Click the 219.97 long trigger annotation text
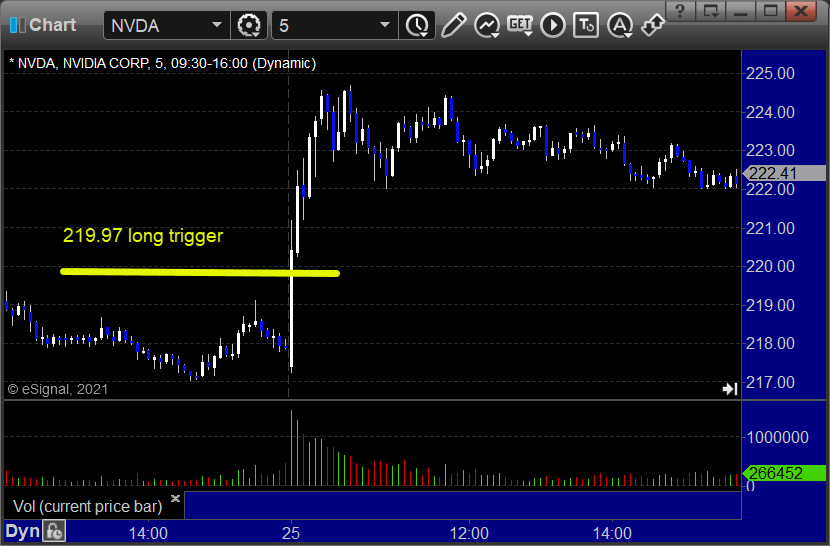 pos(142,236)
